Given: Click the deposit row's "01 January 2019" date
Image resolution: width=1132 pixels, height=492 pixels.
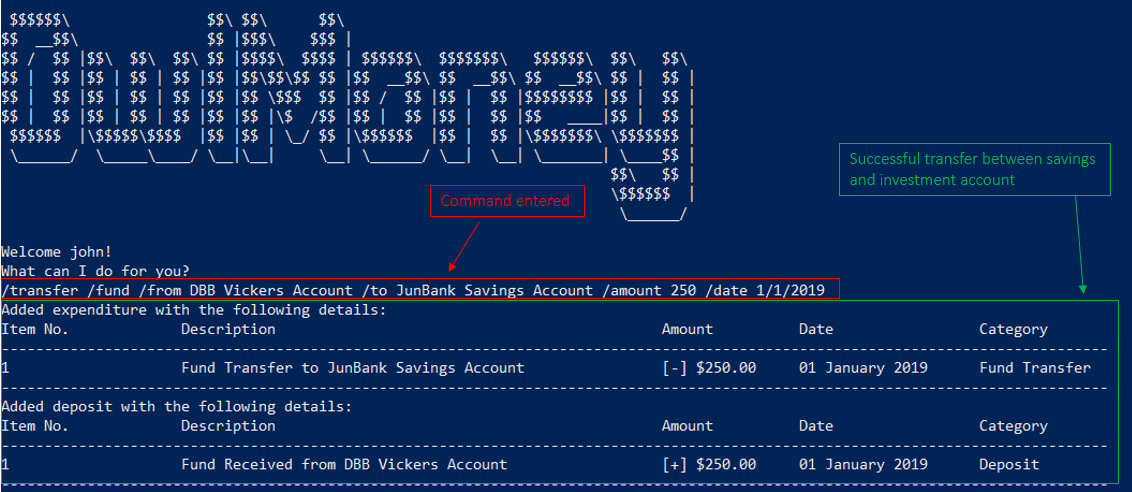Looking at the screenshot, I should click(863, 464).
